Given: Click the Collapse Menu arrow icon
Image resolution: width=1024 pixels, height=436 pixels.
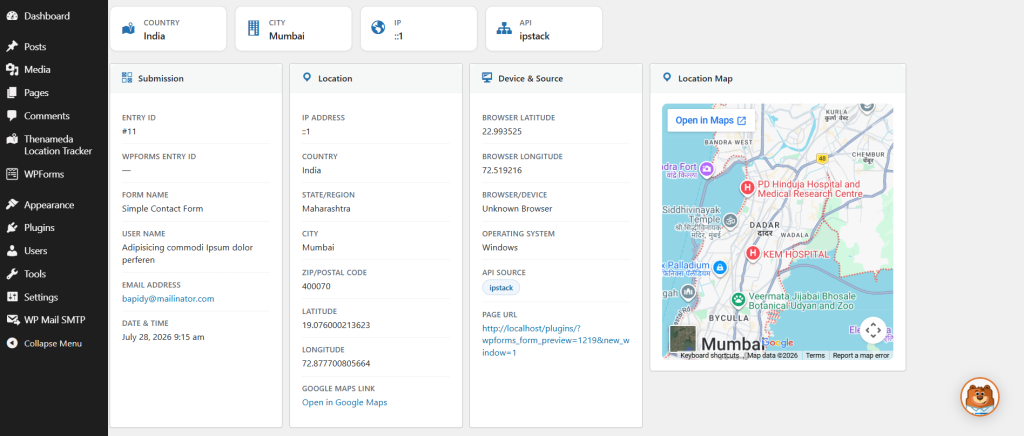Looking at the screenshot, I should 12,343.
